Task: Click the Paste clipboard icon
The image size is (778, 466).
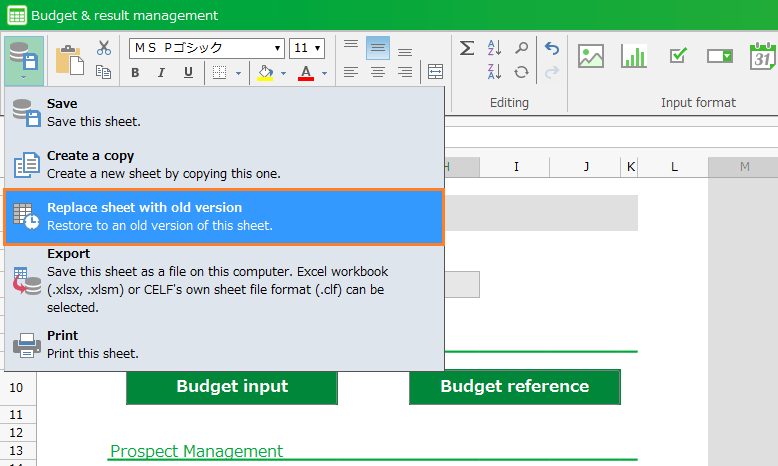Action: click(69, 60)
